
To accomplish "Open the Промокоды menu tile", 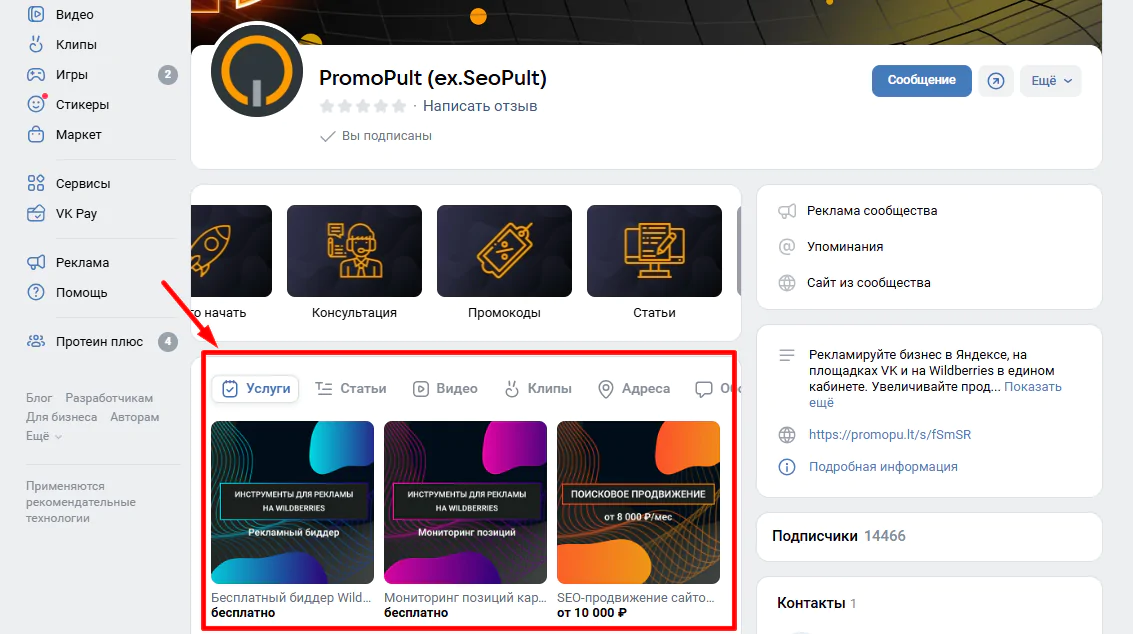I will coord(504,251).
